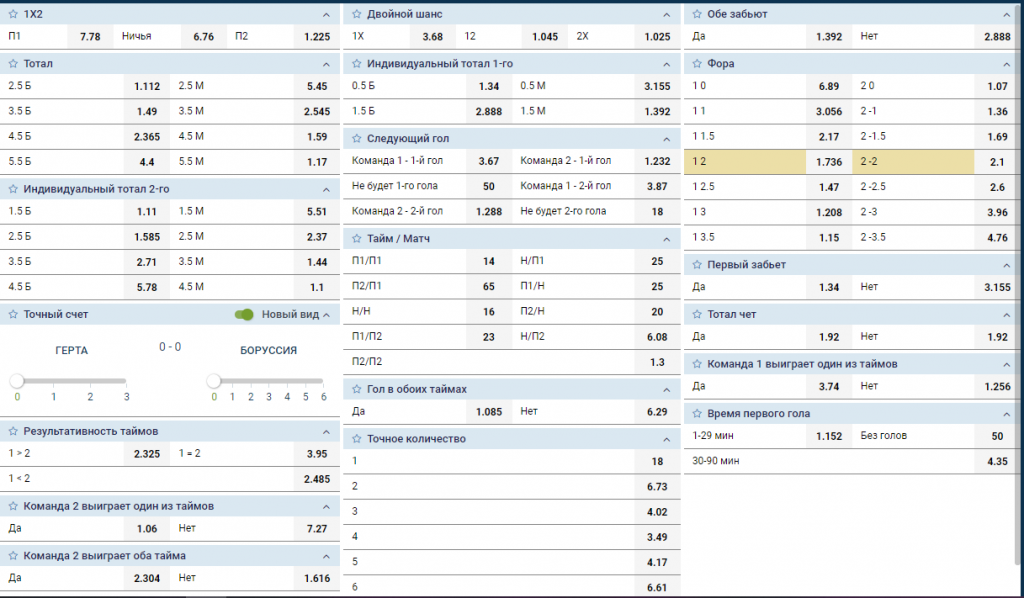Star the Тайм / Матч market
This screenshot has width=1024, height=598.
[357, 238]
